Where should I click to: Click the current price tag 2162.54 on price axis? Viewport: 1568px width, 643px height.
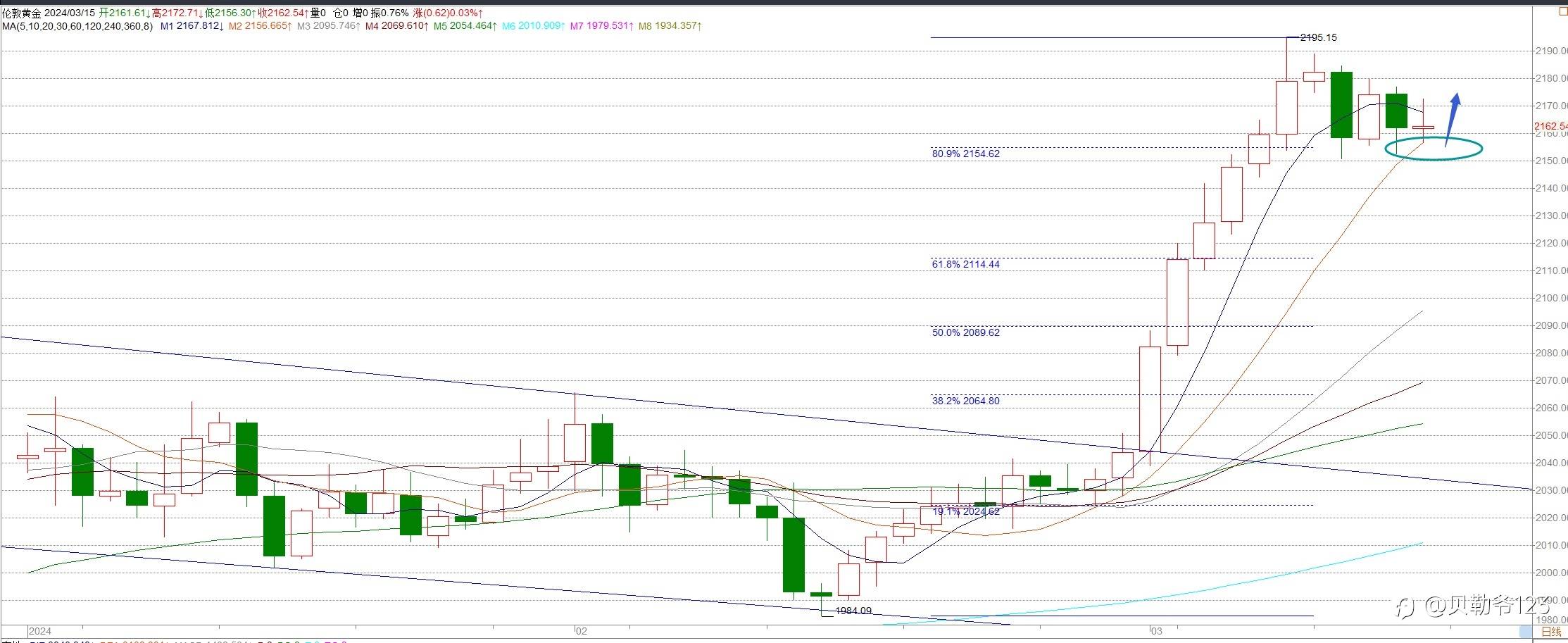coord(1550,127)
